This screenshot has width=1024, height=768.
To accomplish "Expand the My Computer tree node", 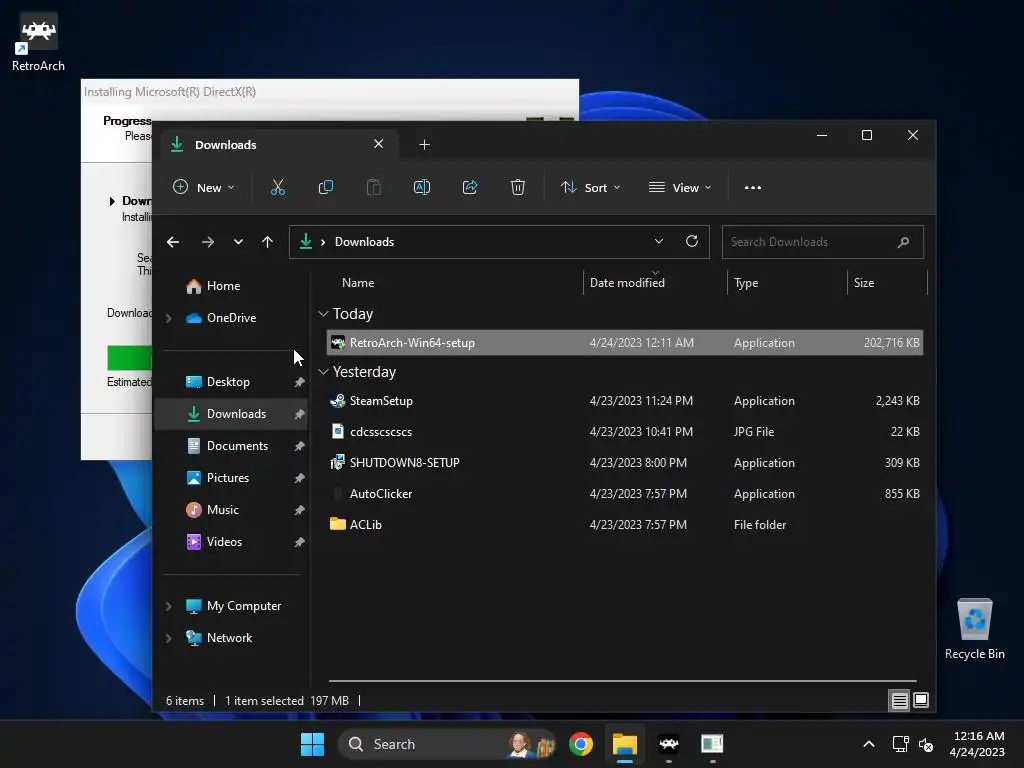I will [168, 606].
